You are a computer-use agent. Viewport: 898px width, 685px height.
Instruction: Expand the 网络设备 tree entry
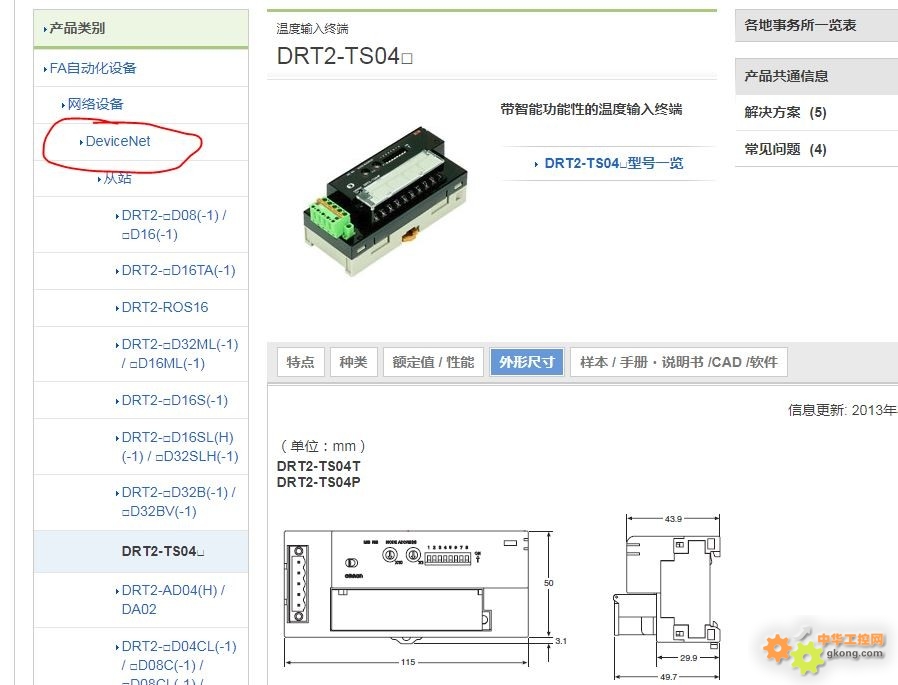pyautogui.click(x=95, y=104)
